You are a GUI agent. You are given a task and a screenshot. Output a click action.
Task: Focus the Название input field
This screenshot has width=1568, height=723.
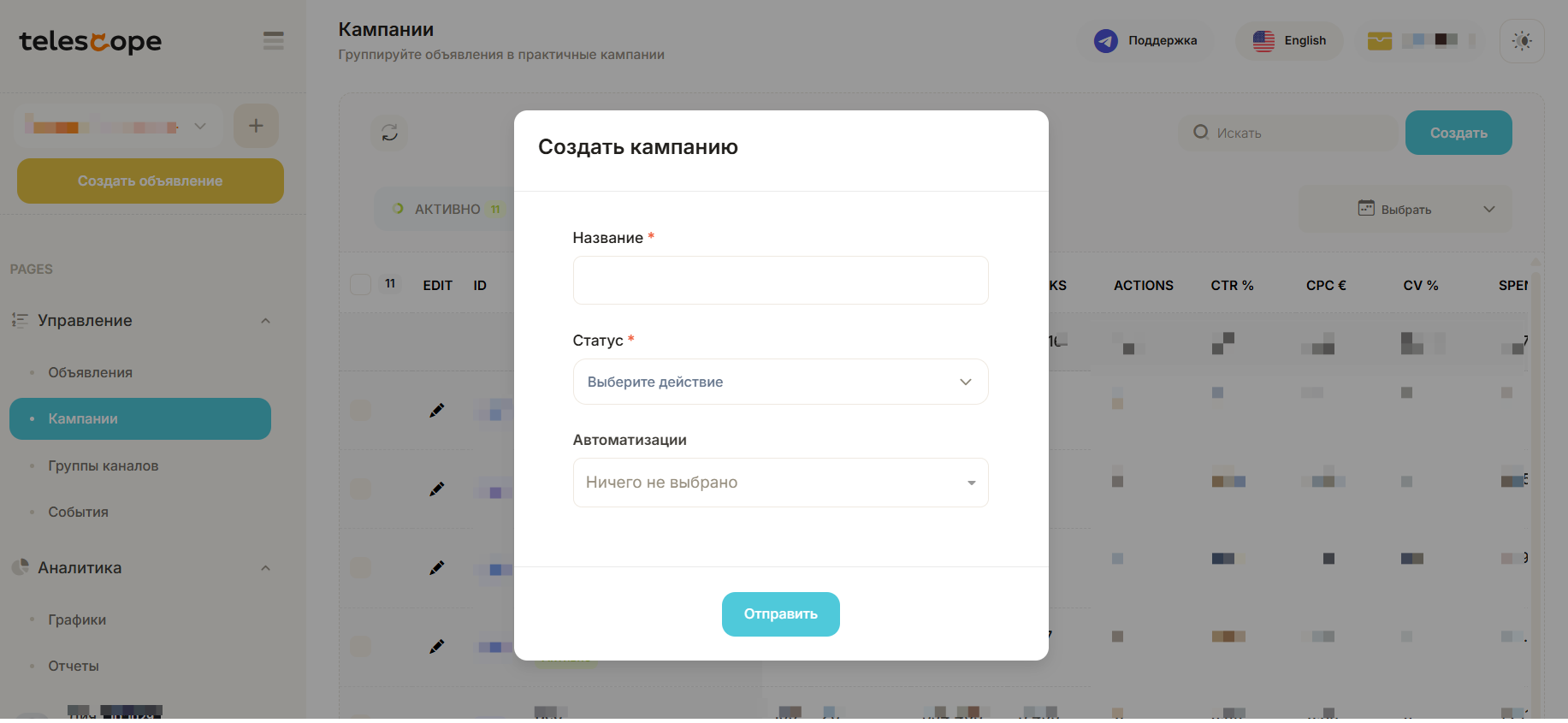click(780, 281)
